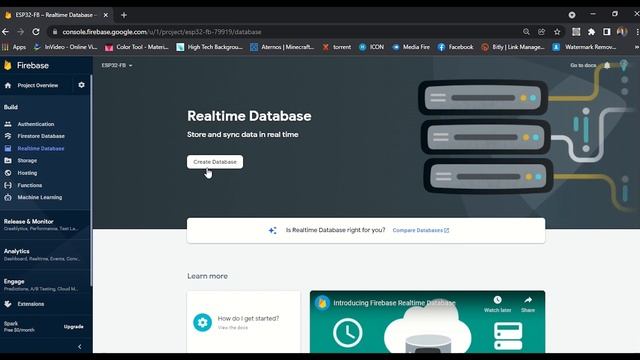
Task: Open the Chrome profile avatar
Action: click(622, 32)
